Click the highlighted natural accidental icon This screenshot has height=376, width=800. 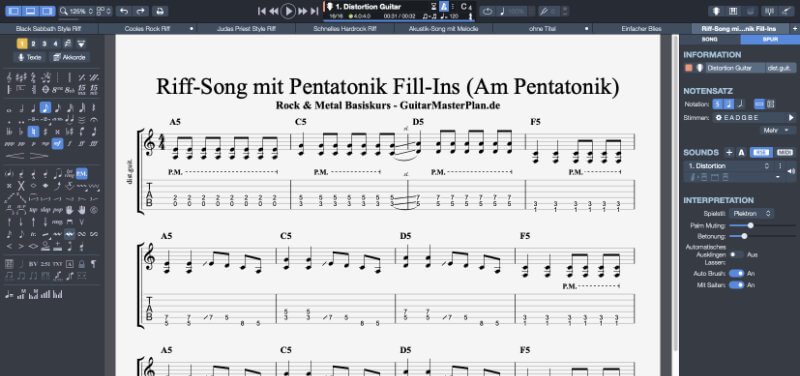33,132
